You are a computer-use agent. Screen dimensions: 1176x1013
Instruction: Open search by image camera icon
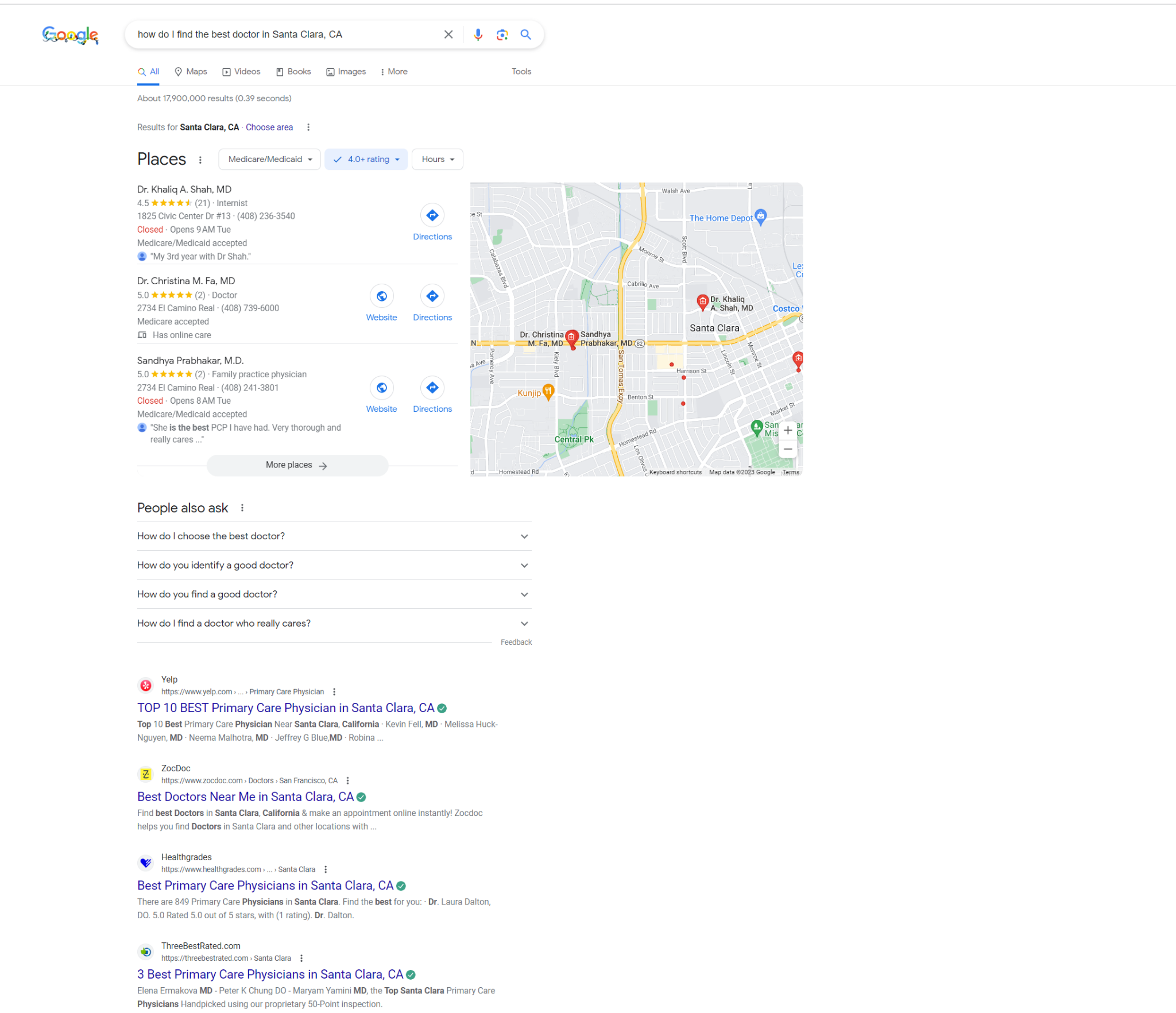coord(502,34)
